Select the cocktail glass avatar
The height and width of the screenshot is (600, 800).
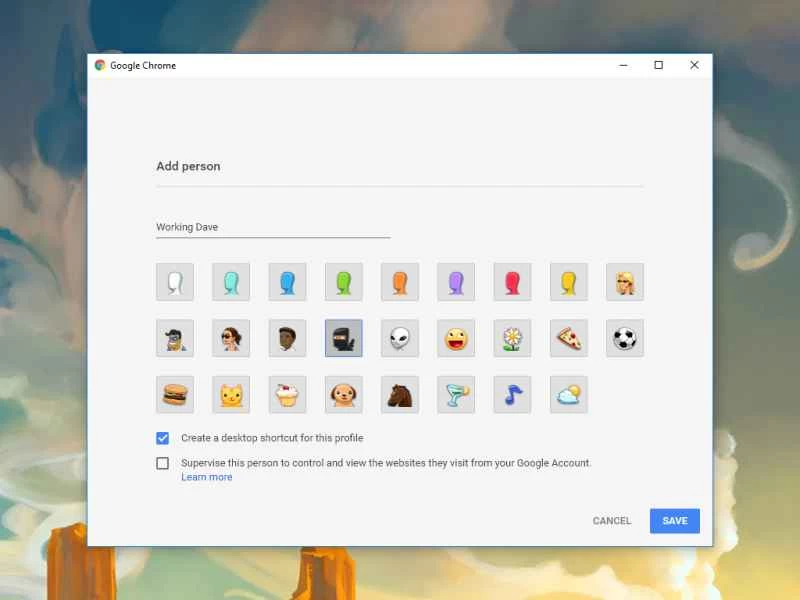pyautogui.click(x=455, y=393)
